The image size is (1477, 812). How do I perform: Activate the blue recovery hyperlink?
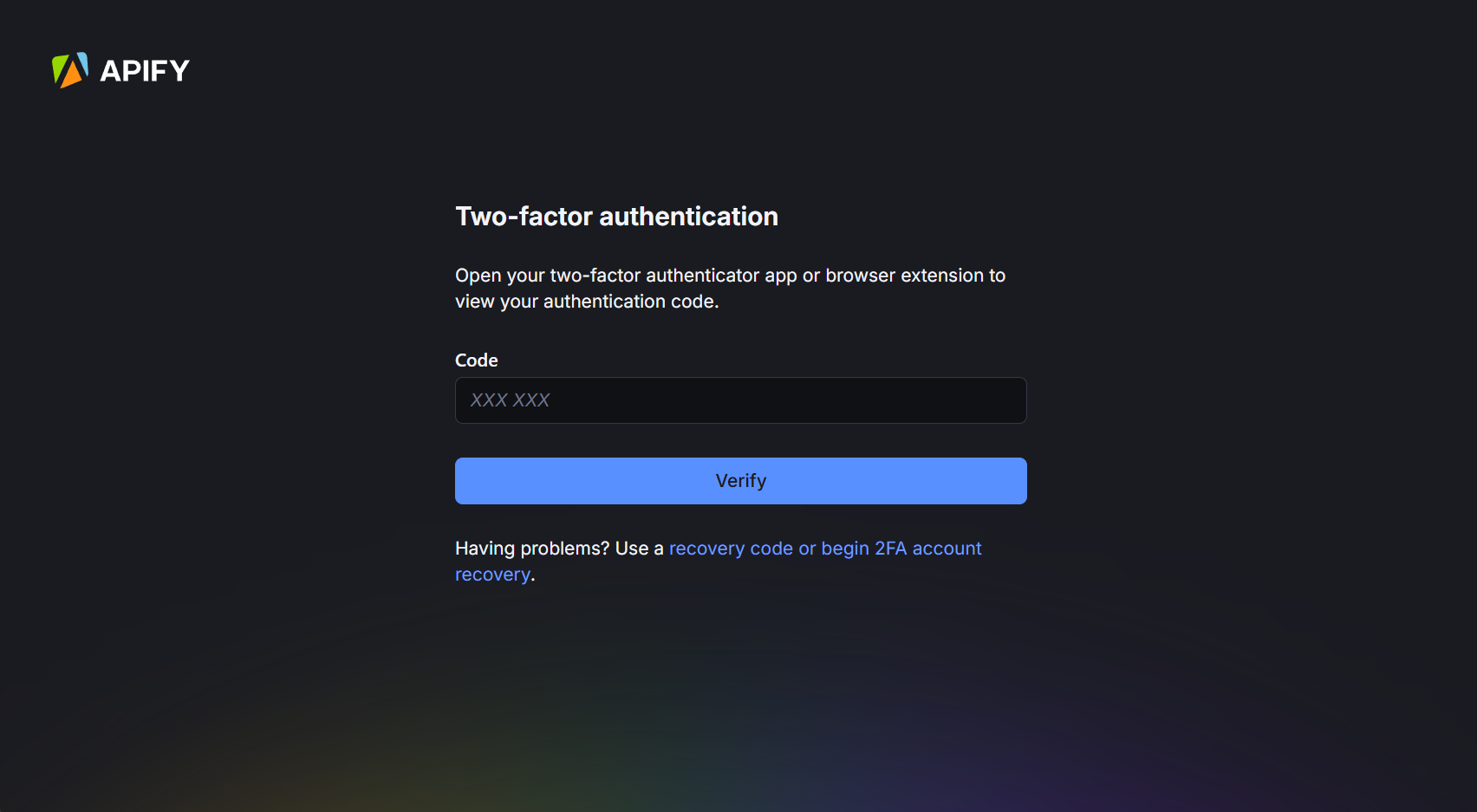(x=823, y=548)
